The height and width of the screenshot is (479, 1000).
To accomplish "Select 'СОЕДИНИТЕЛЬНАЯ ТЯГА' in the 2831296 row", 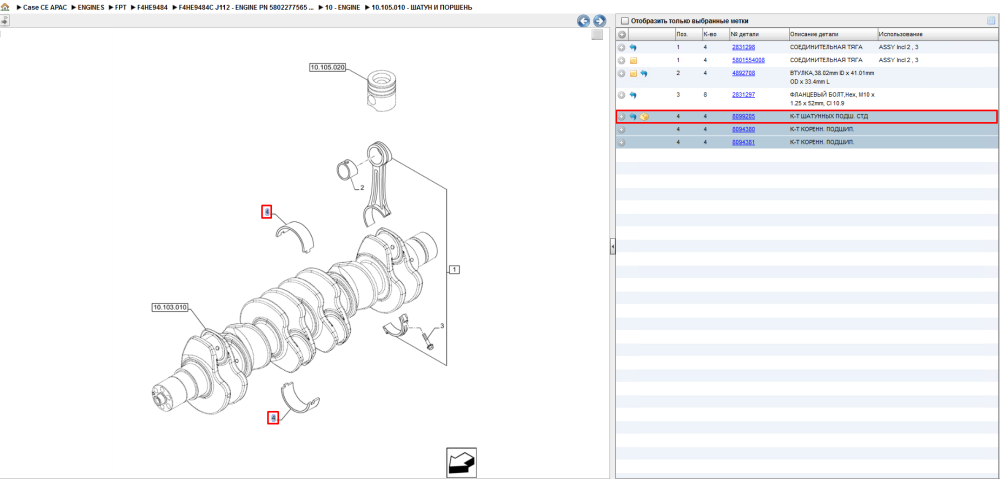I will pyautogui.click(x=824, y=47).
